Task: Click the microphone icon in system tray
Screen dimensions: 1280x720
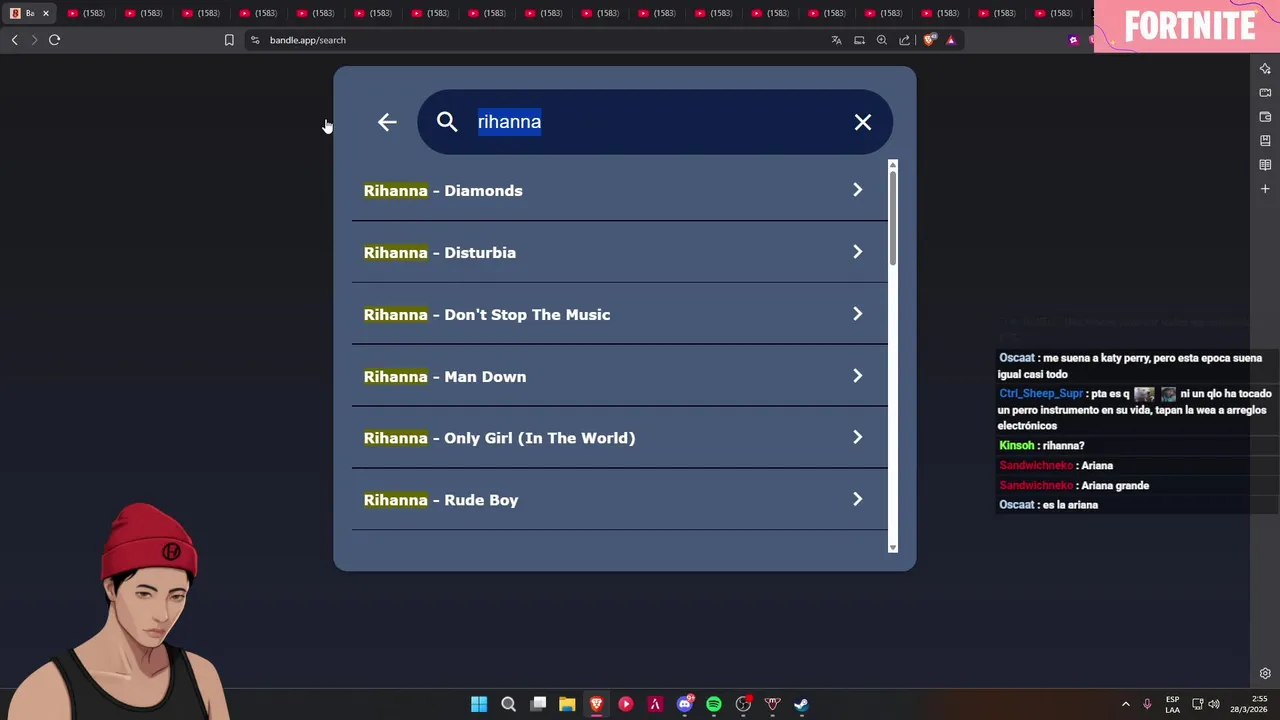Action: coord(1147,704)
